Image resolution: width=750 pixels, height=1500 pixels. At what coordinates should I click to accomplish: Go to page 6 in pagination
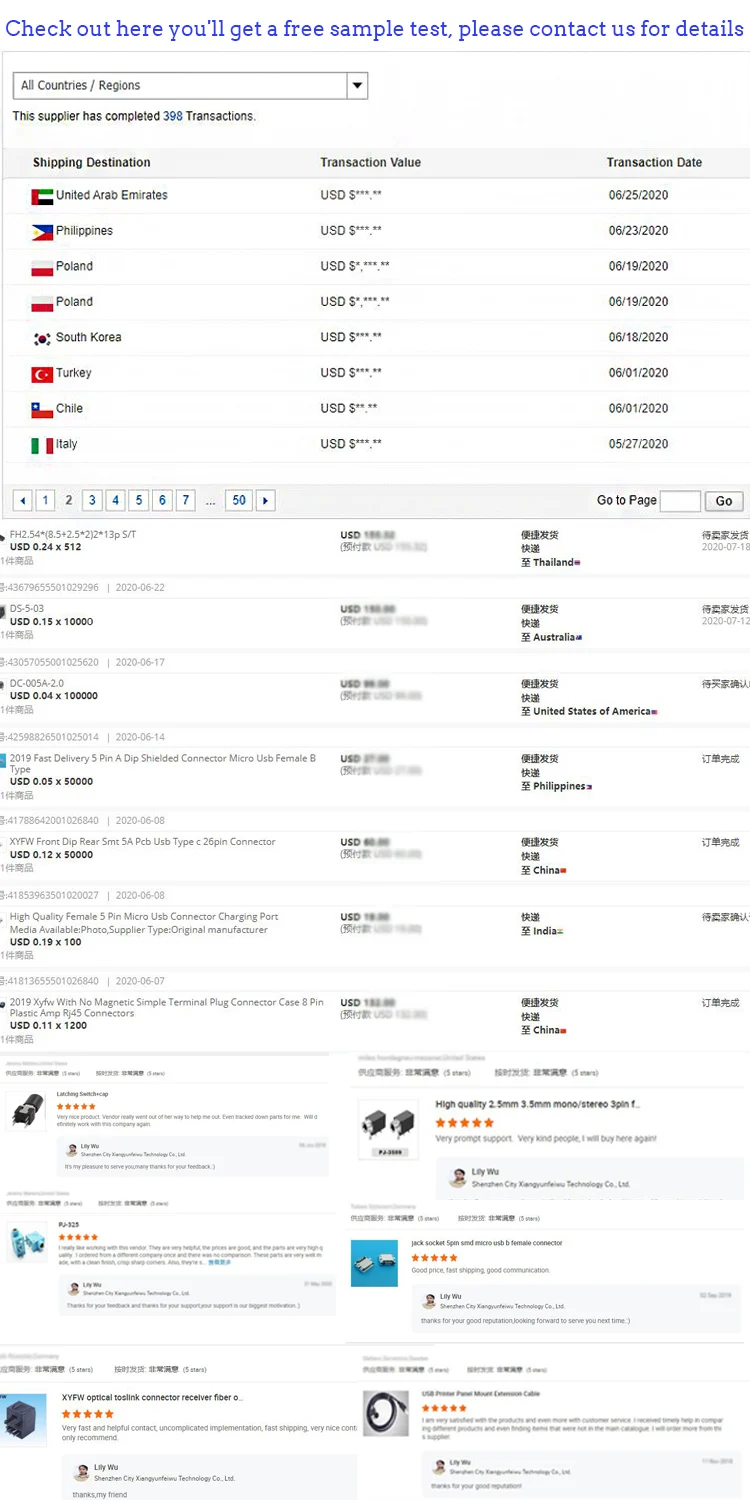pyautogui.click(x=162, y=500)
